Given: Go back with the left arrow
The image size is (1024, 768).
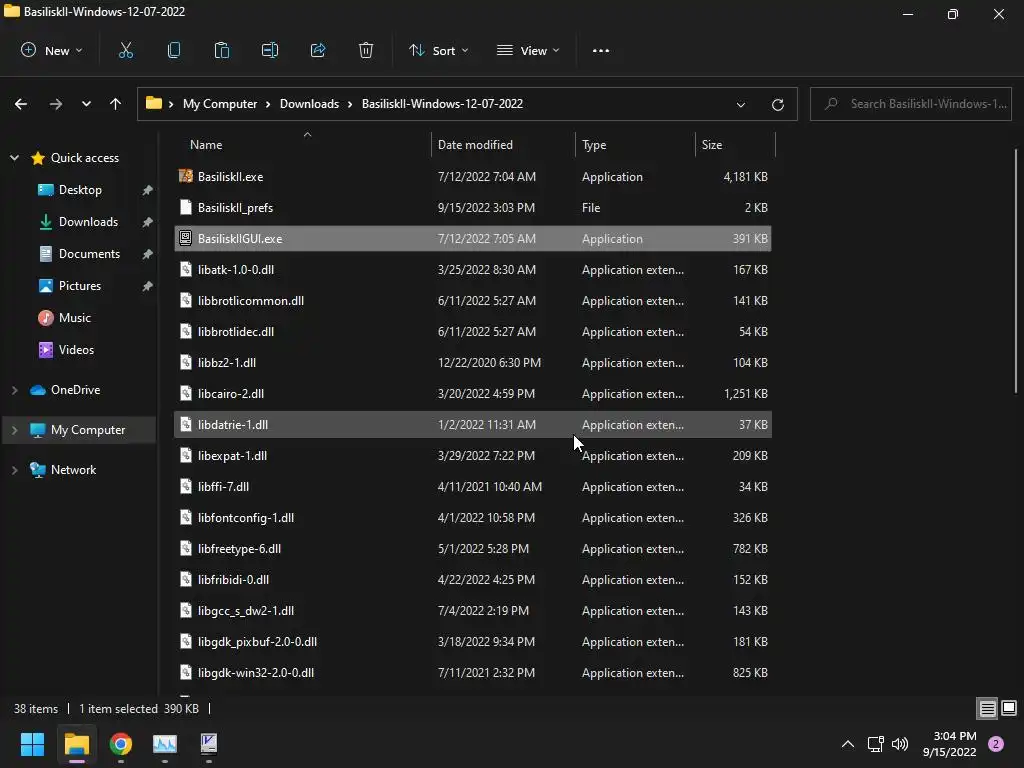Looking at the screenshot, I should [21, 104].
